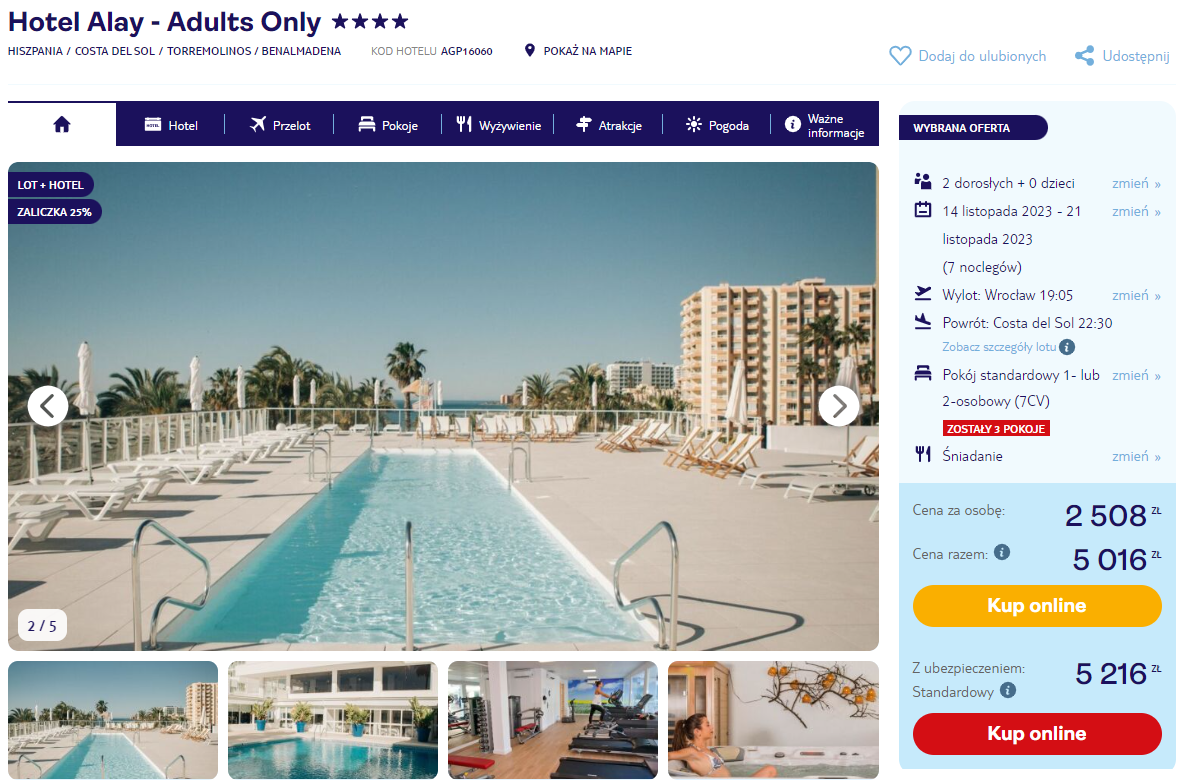1192x782 pixels.
Task: Open the Przelot tab
Action: 280,125
